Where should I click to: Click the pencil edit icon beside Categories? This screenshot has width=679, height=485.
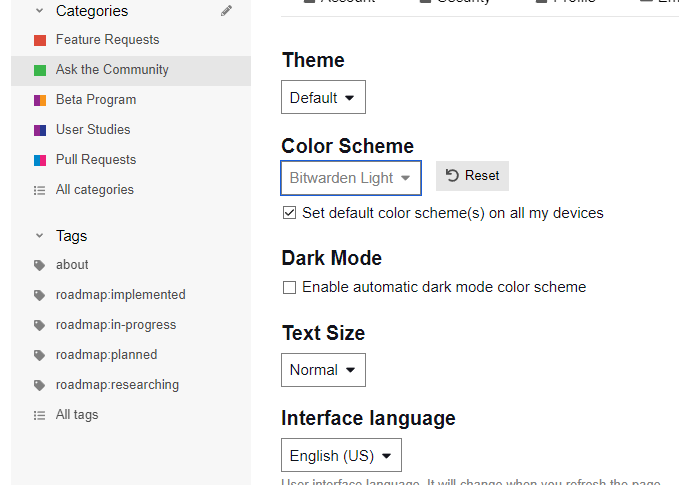(x=226, y=11)
